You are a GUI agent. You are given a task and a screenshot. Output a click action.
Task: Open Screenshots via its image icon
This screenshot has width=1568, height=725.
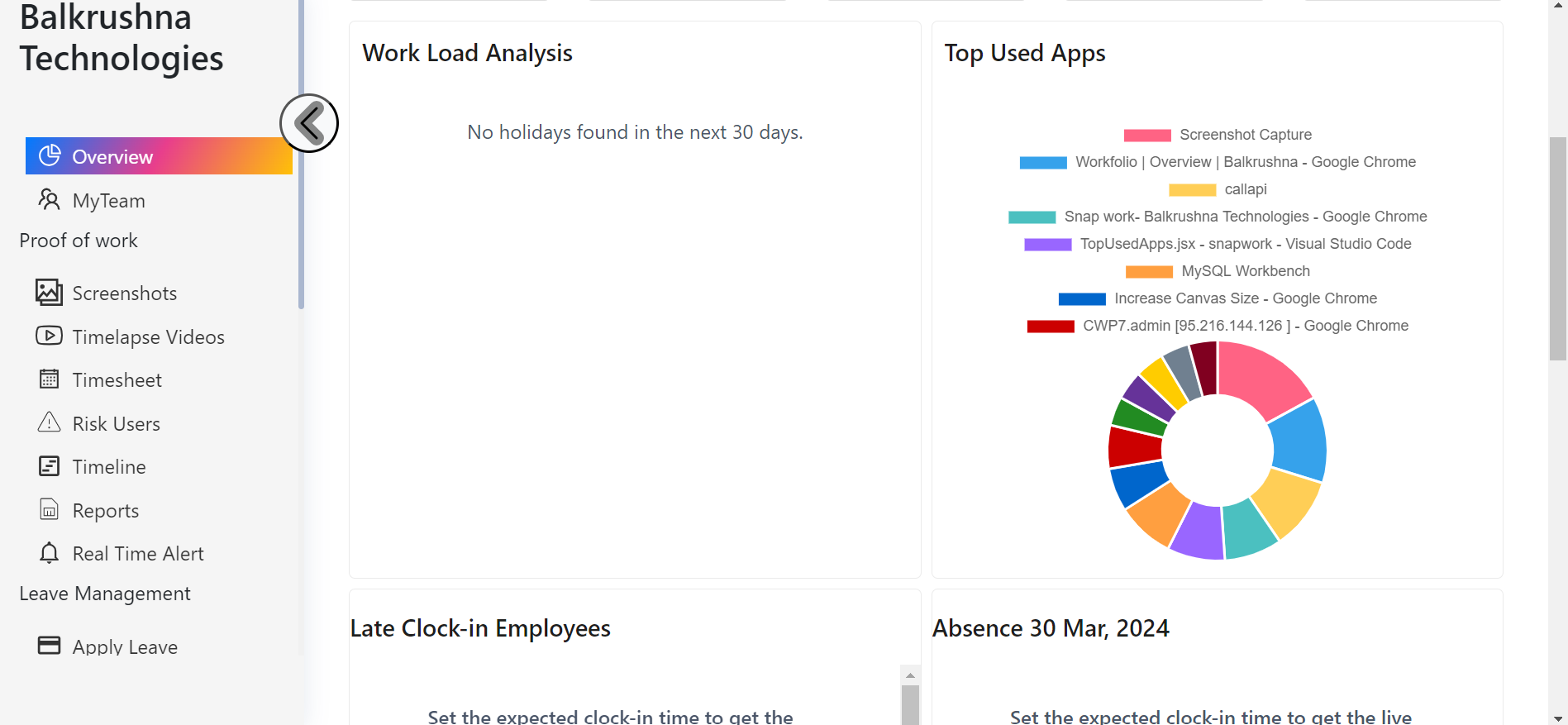tap(49, 292)
